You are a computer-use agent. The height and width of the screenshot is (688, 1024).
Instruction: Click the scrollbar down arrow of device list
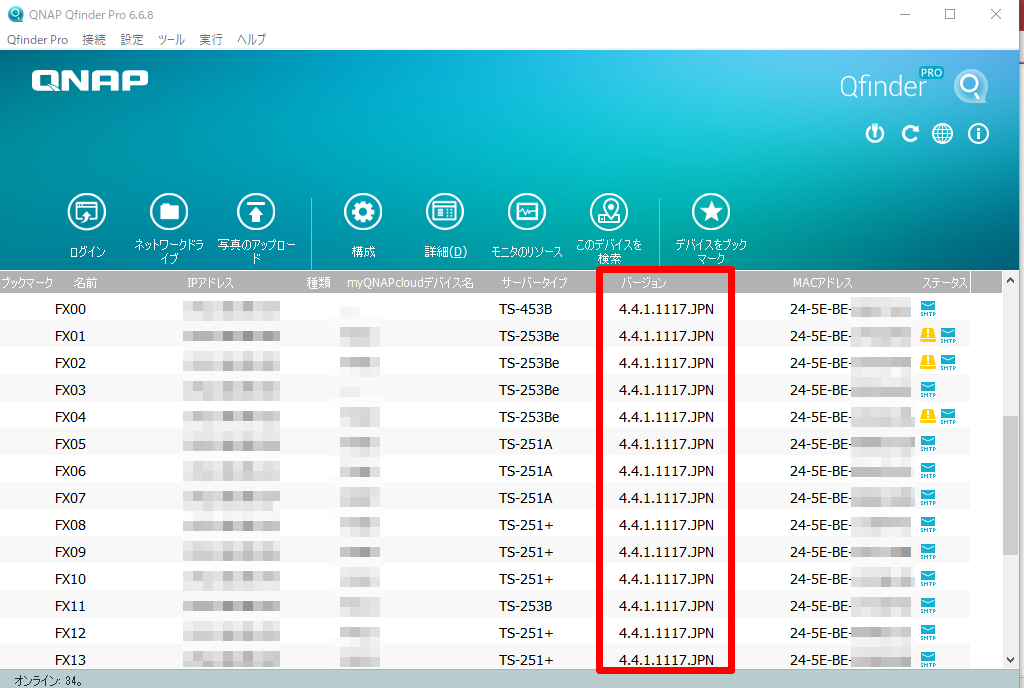pos(1010,660)
